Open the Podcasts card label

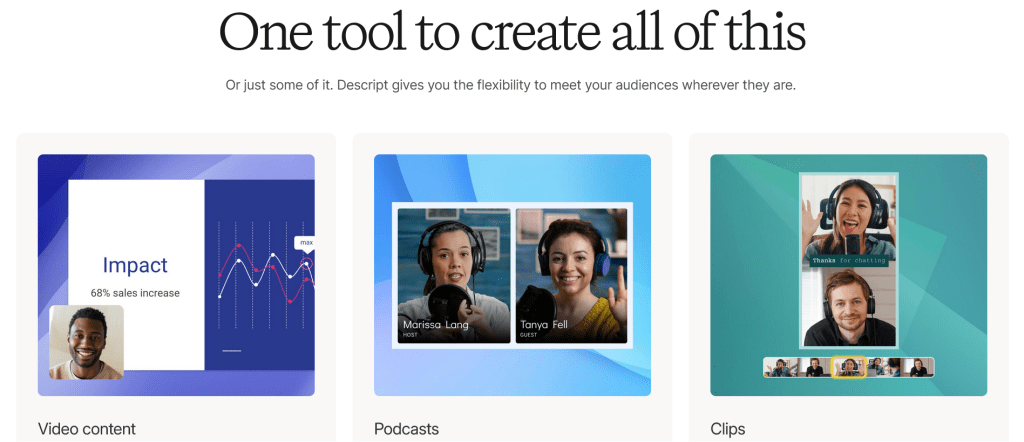pos(406,429)
